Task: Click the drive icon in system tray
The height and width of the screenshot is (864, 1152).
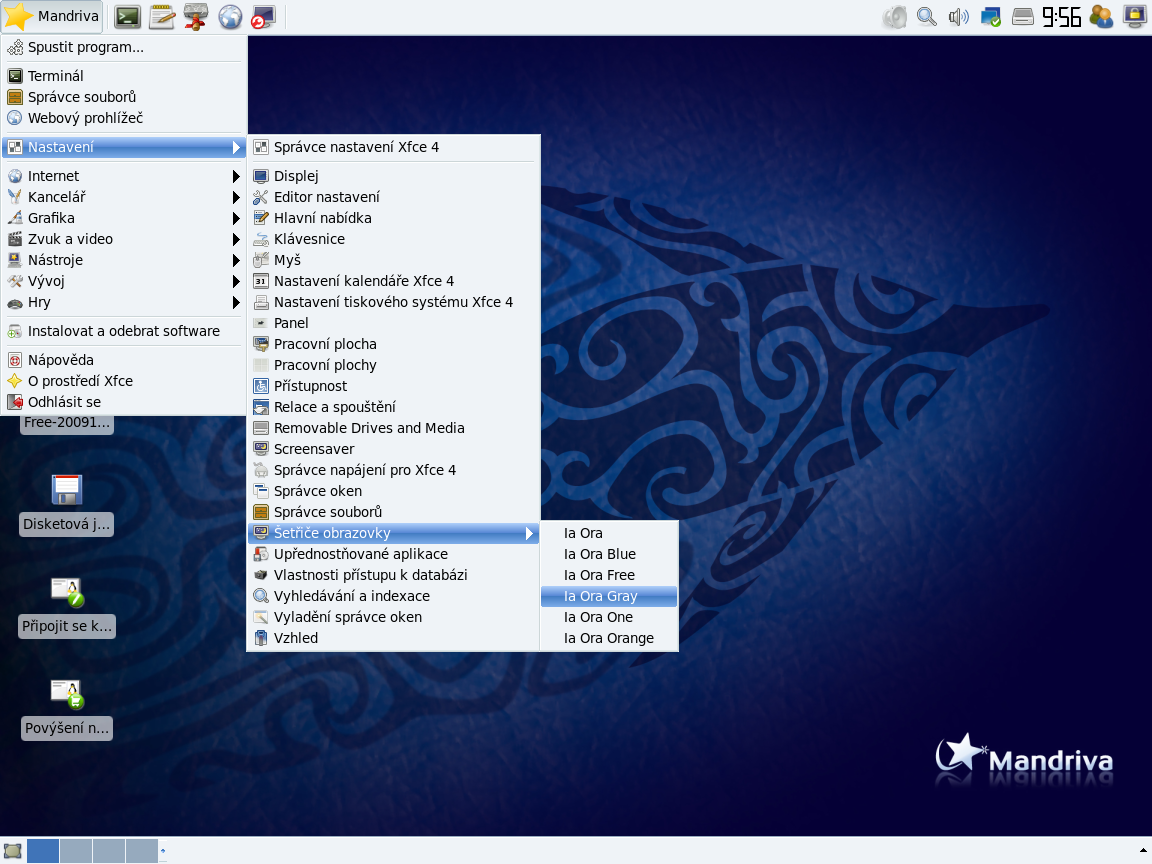Action: tap(1023, 16)
